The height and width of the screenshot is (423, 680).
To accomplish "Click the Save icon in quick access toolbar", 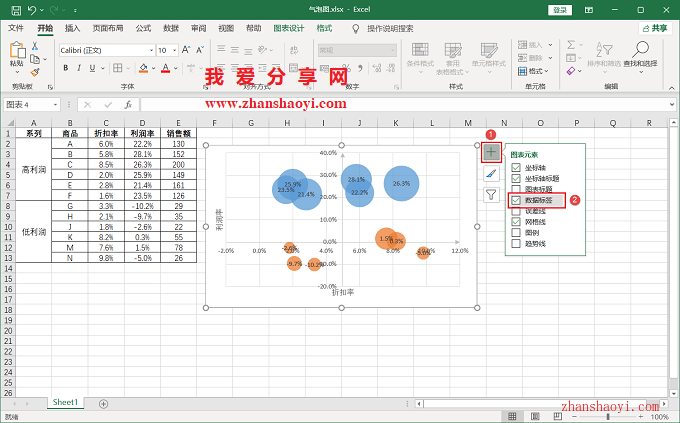I will pos(16,10).
